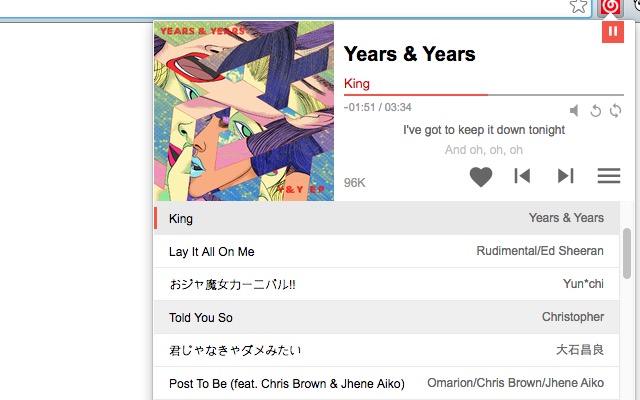The width and height of the screenshot is (640, 400).
Task: Toggle the loop playlist arrows icon
Action: pyautogui.click(x=615, y=110)
